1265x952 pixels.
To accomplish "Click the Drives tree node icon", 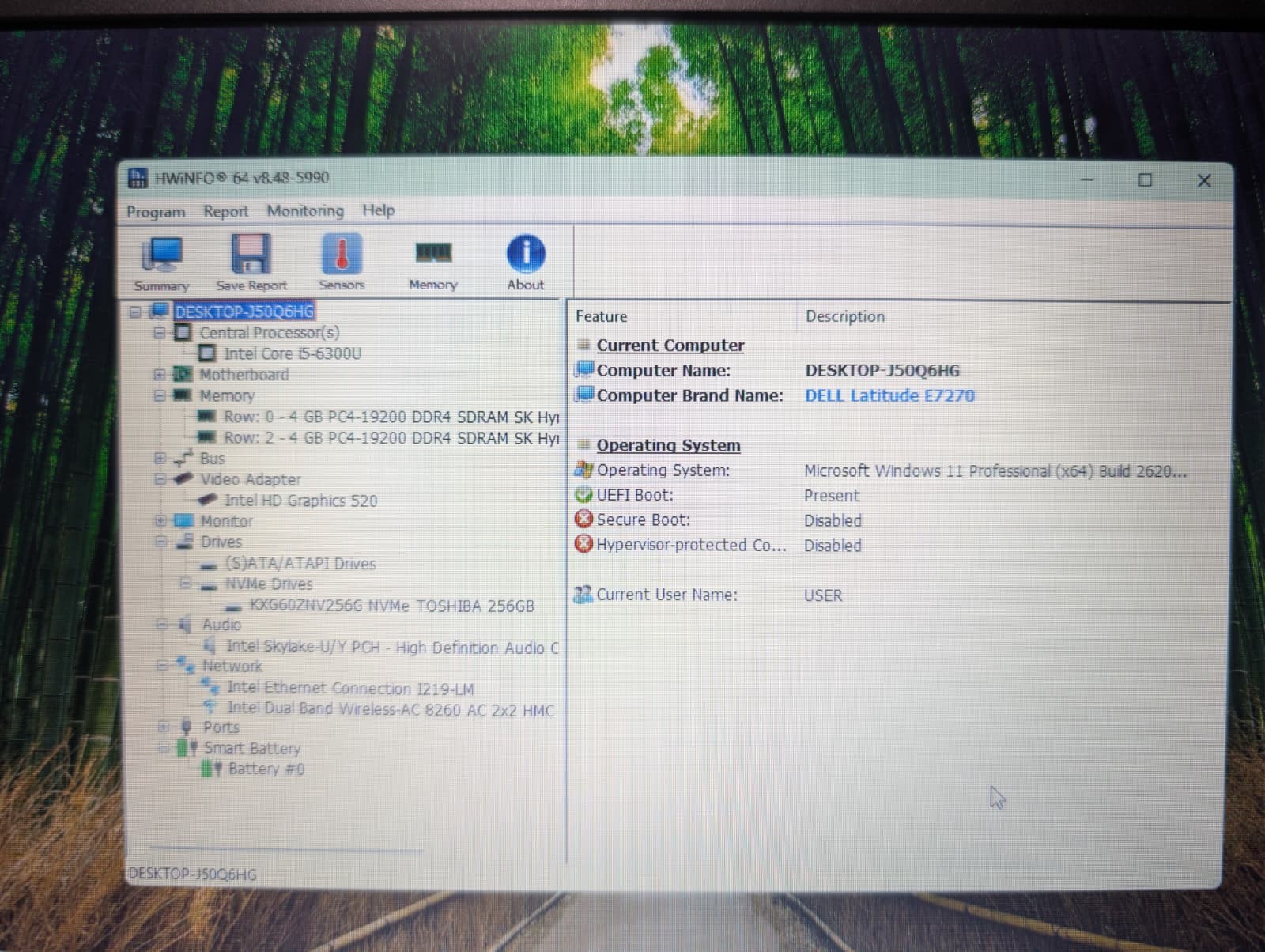I will pyautogui.click(x=184, y=541).
